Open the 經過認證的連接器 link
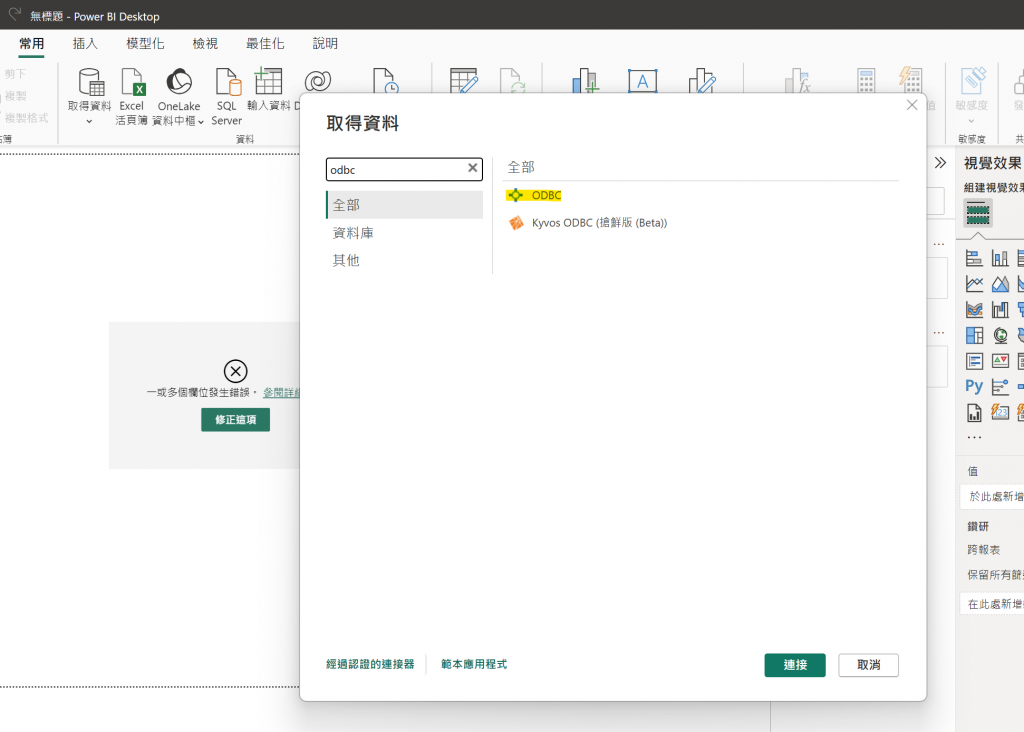Screen dimensions: 1024x732 click(x=370, y=664)
